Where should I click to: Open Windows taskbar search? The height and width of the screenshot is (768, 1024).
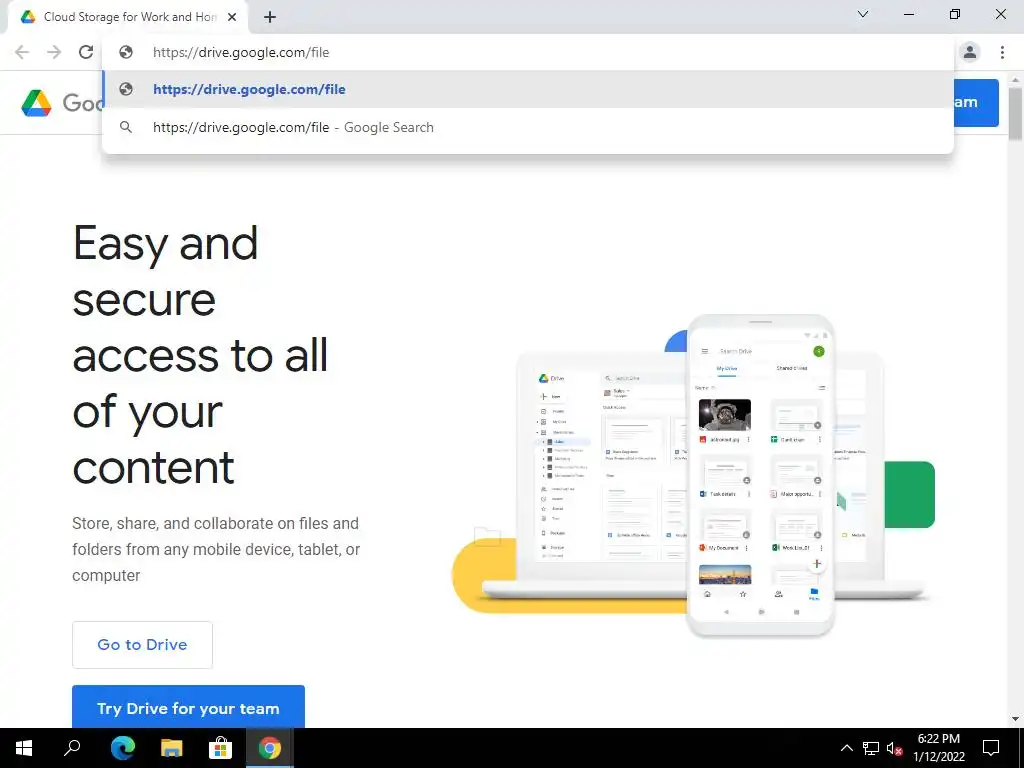[72, 748]
